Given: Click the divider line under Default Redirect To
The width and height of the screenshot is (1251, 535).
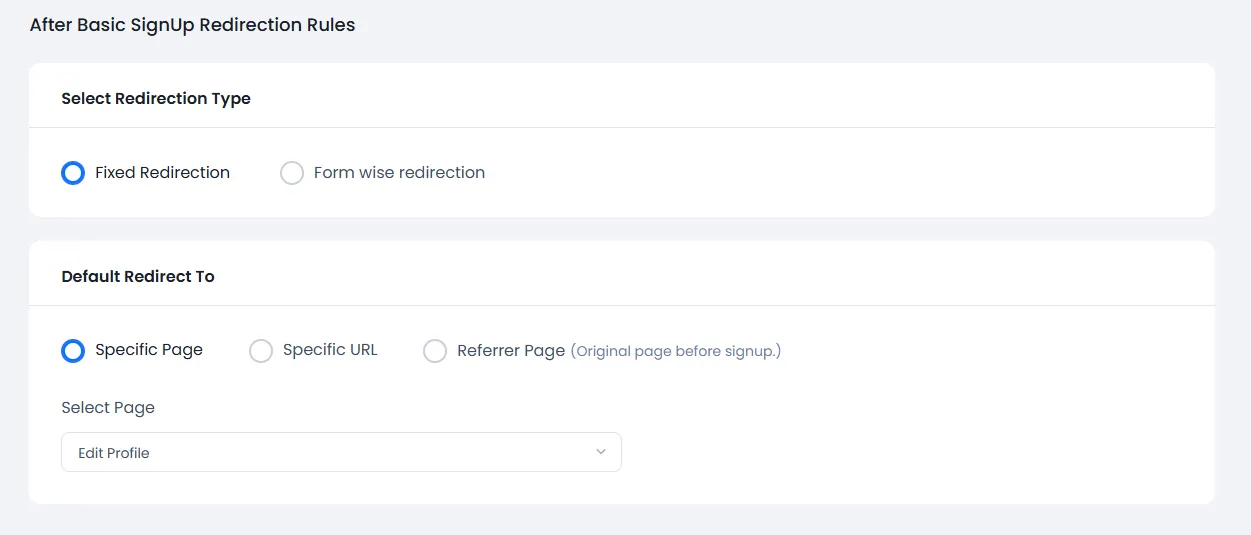Looking at the screenshot, I should click(x=621, y=305).
